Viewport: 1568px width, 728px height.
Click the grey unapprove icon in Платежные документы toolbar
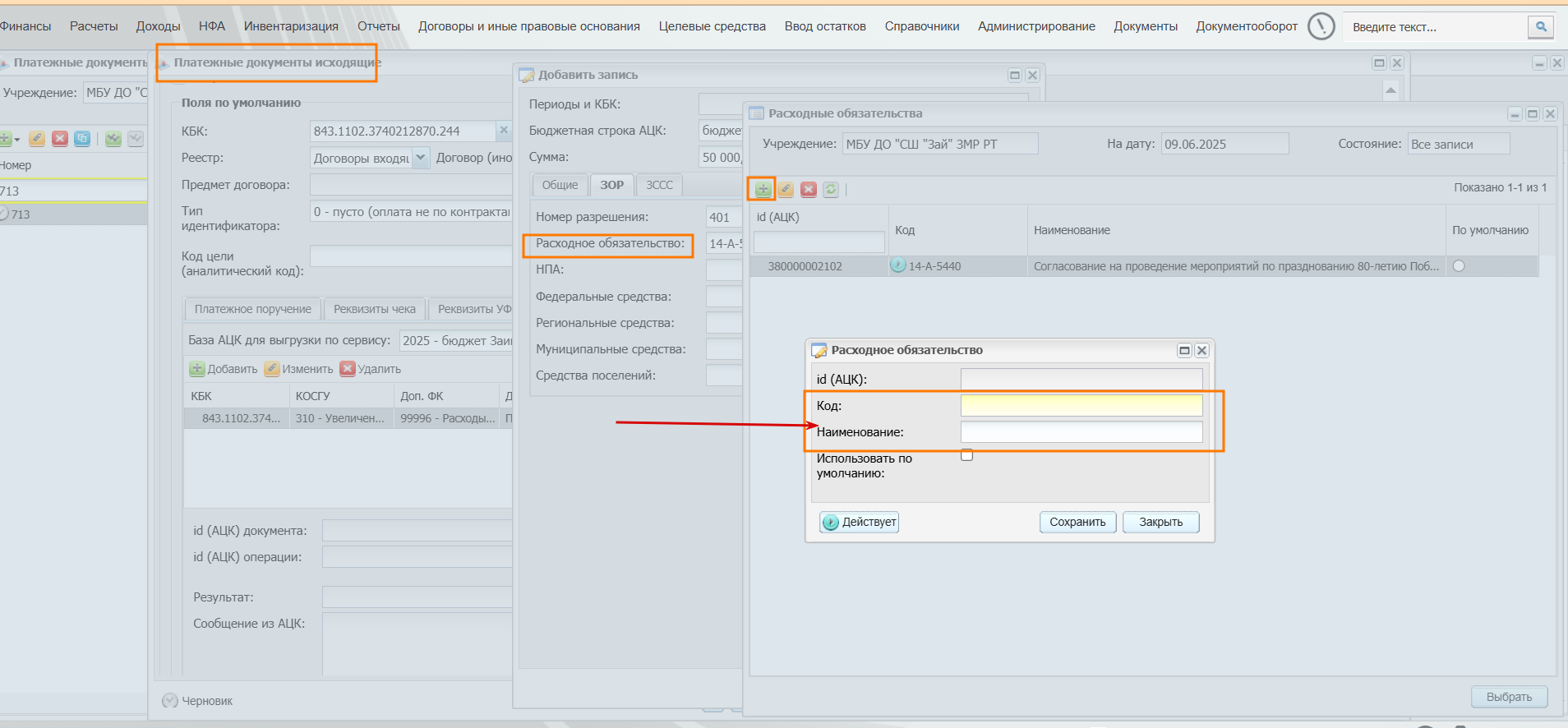[x=136, y=138]
